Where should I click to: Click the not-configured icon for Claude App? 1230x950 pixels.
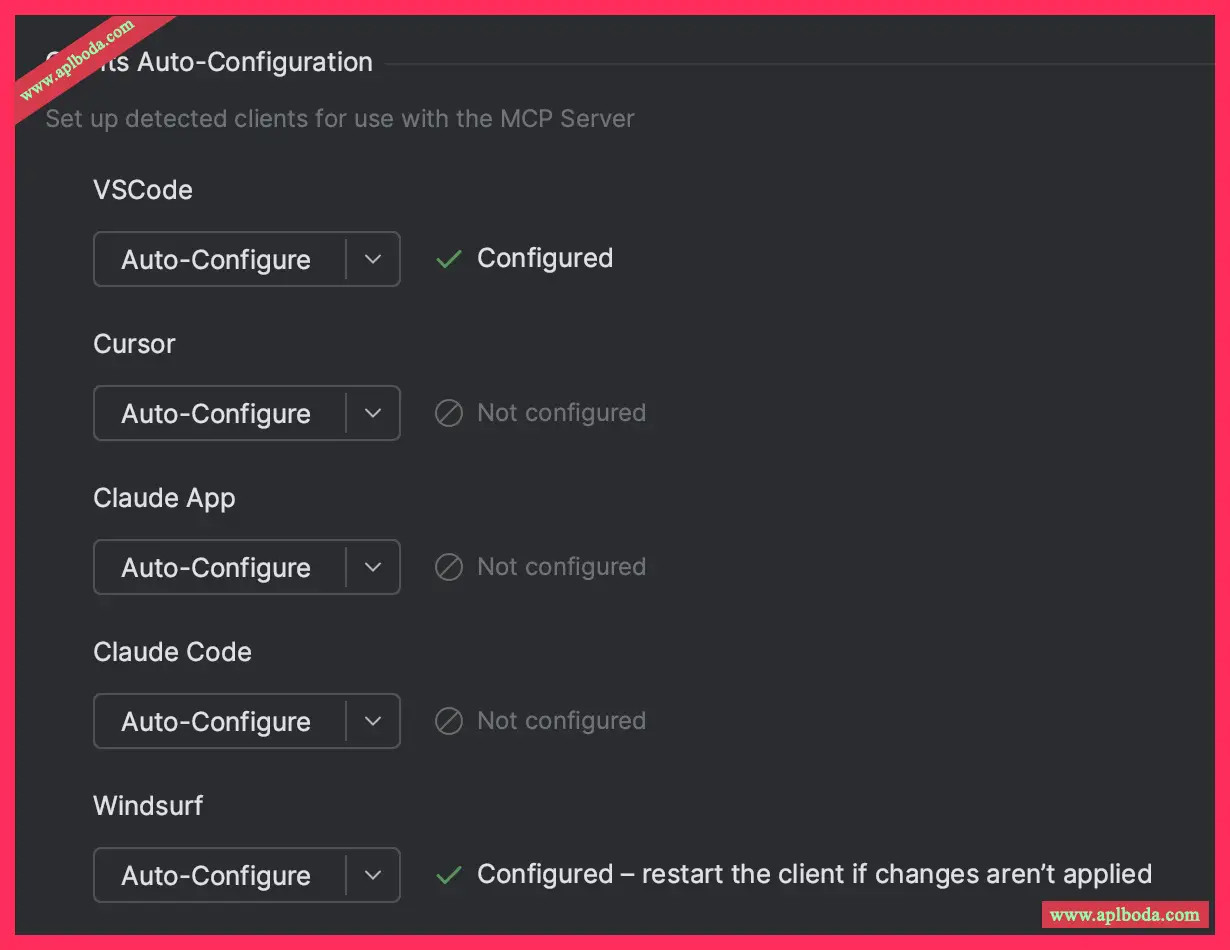click(x=449, y=567)
